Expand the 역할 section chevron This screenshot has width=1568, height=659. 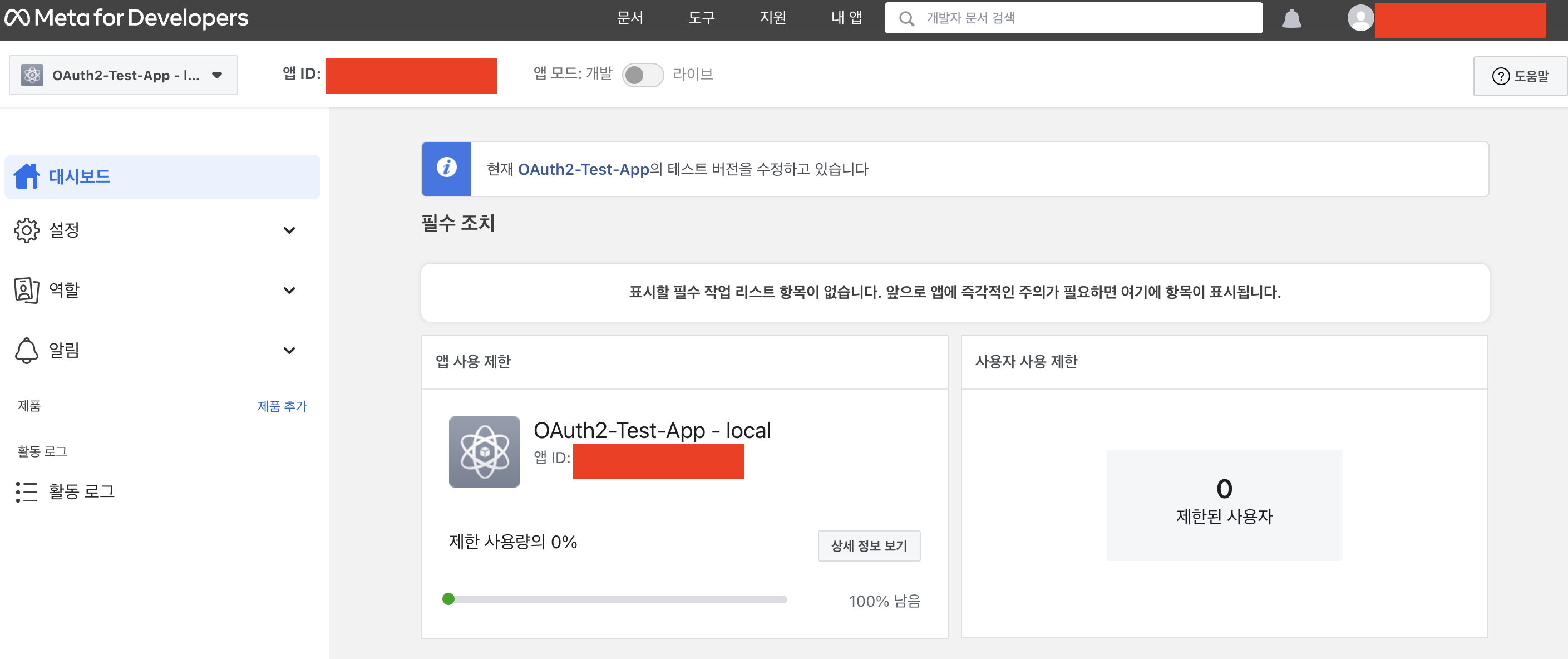coord(289,291)
